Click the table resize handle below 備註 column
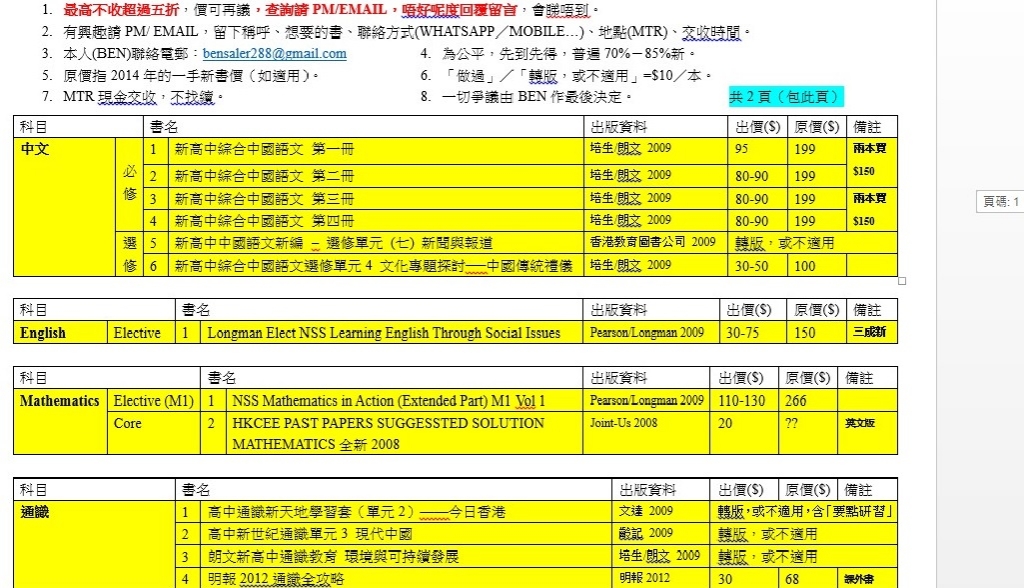The image size is (1024, 588). [902, 281]
